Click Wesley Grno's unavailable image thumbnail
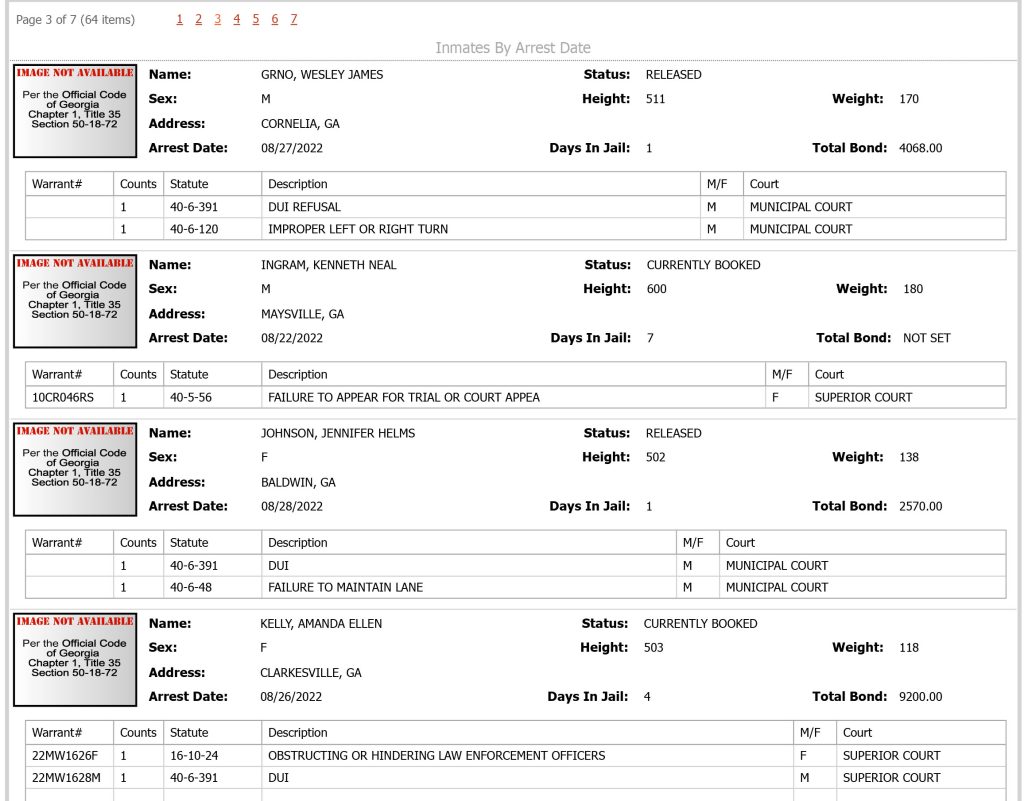Viewport: 1024px width, 801px height. [x=75, y=111]
